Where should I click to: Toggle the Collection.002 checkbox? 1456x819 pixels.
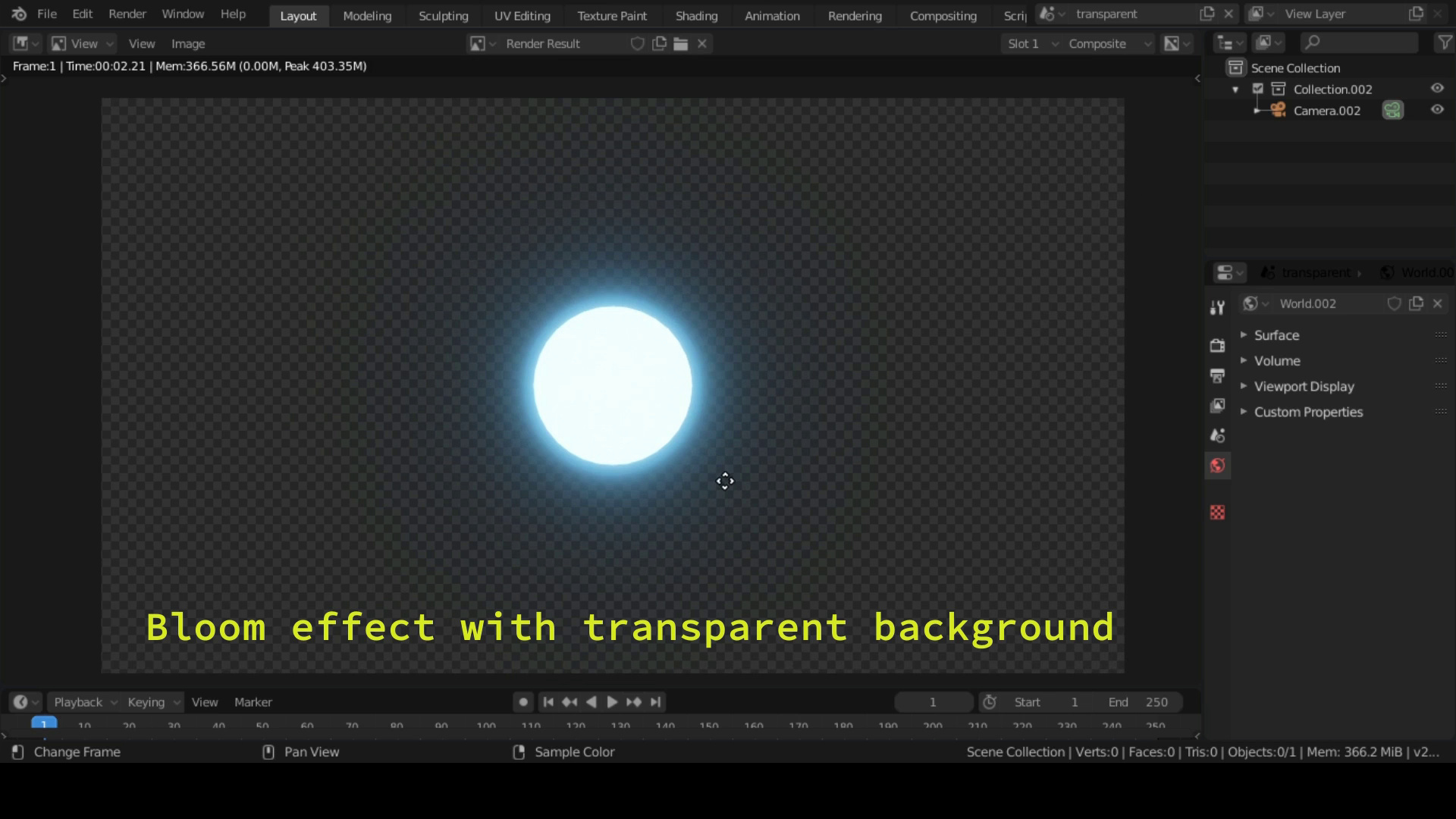point(1258,88)
